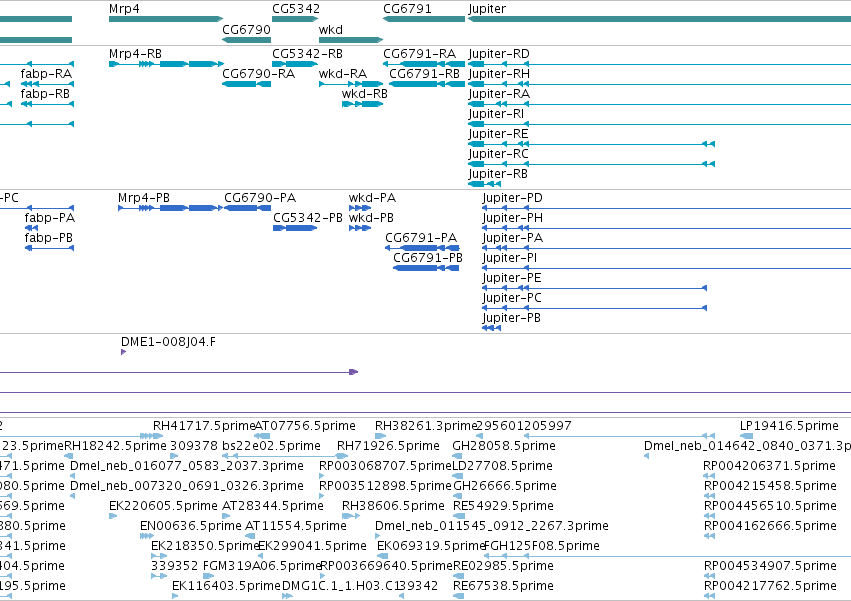
Task: Open the Dmel_neb_011545_0912_2267.3prime label
Action: pyautogui.click(x=492, y=527)
